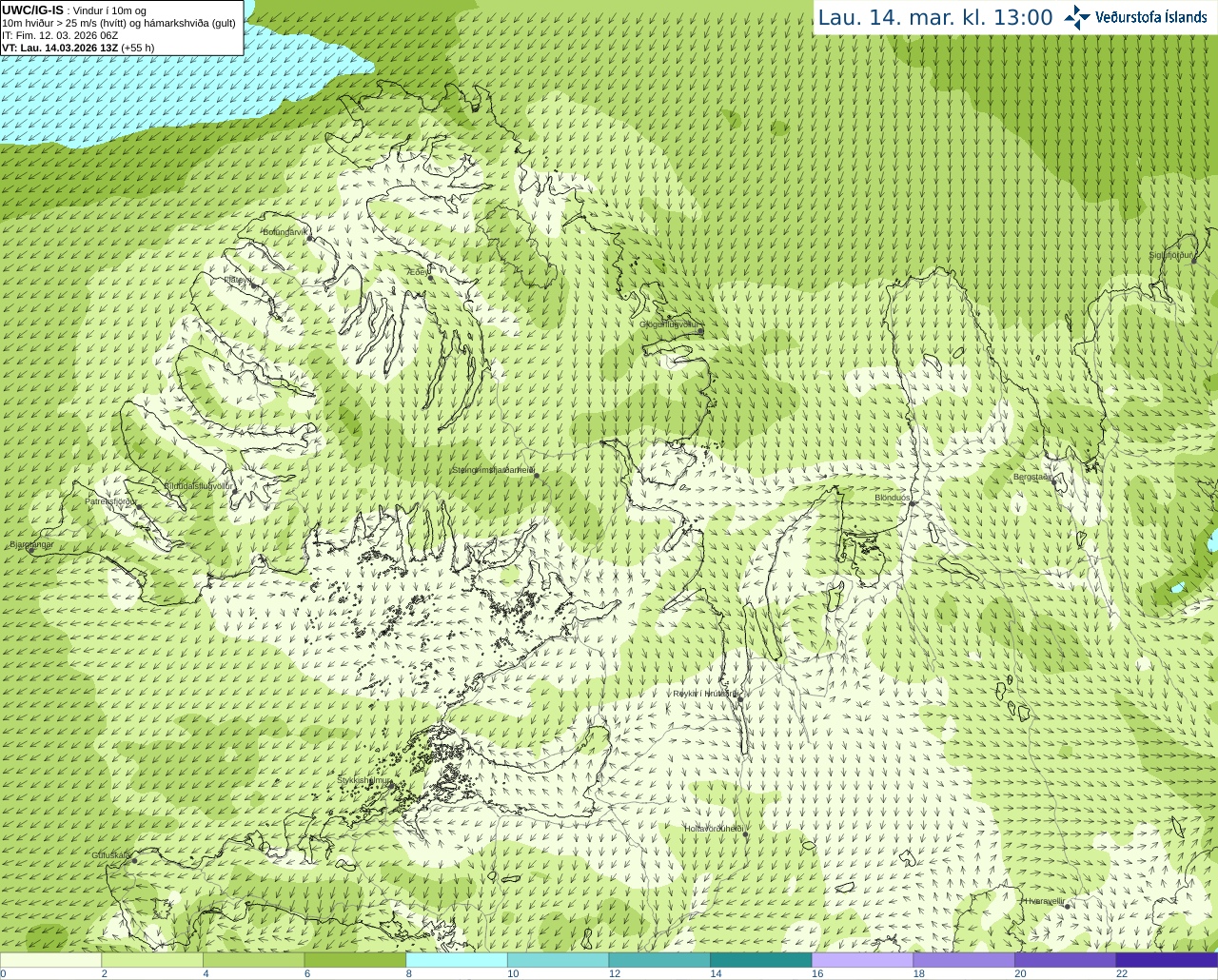Screen dimensions: 1218x980
Task: Click the 6–8 m/s dark green legend swatch
Action: click(355, 960)
